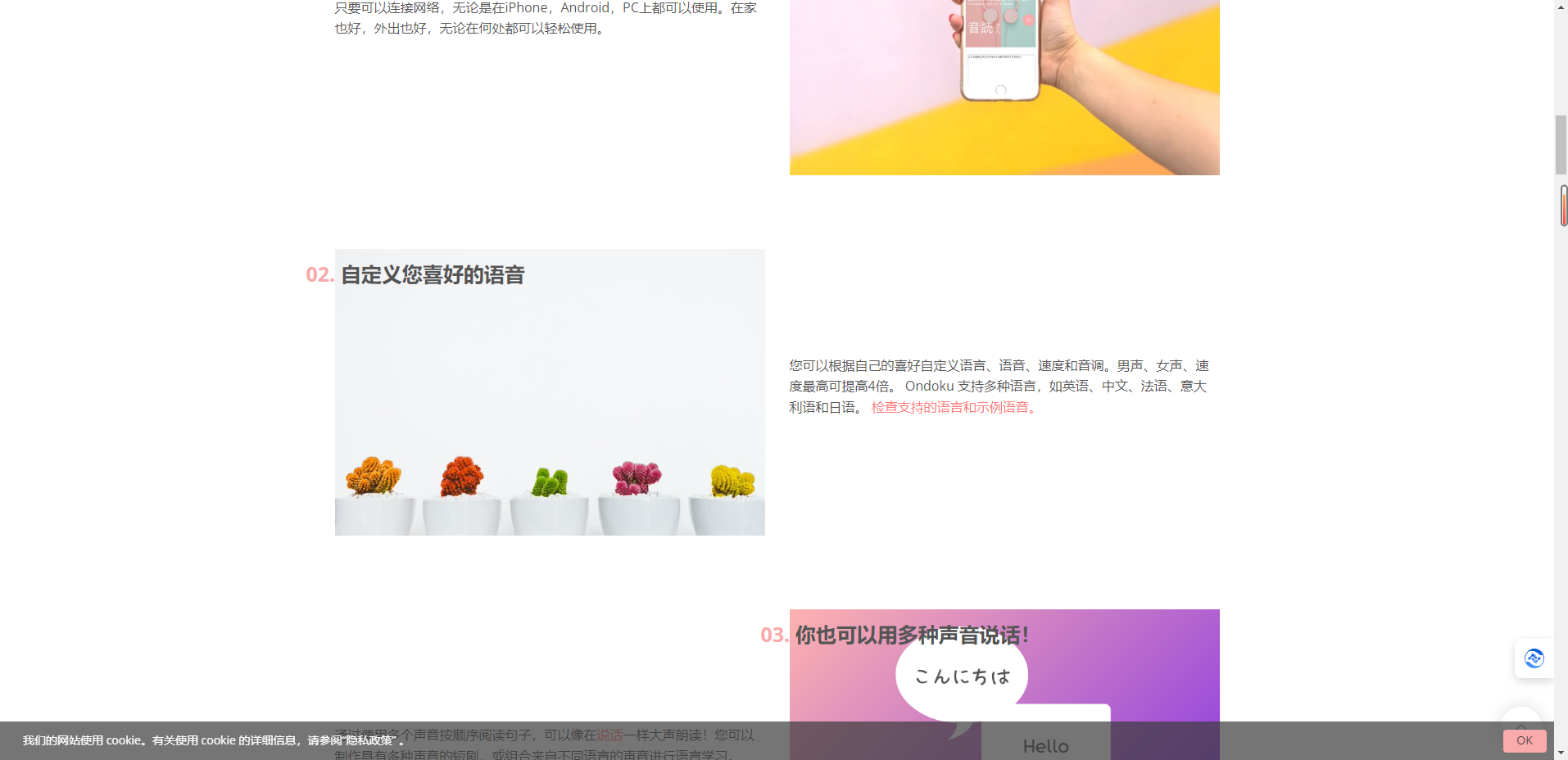Open the 隐私政策 privacy policy link
1568x760 pixels.
(367, 740)
